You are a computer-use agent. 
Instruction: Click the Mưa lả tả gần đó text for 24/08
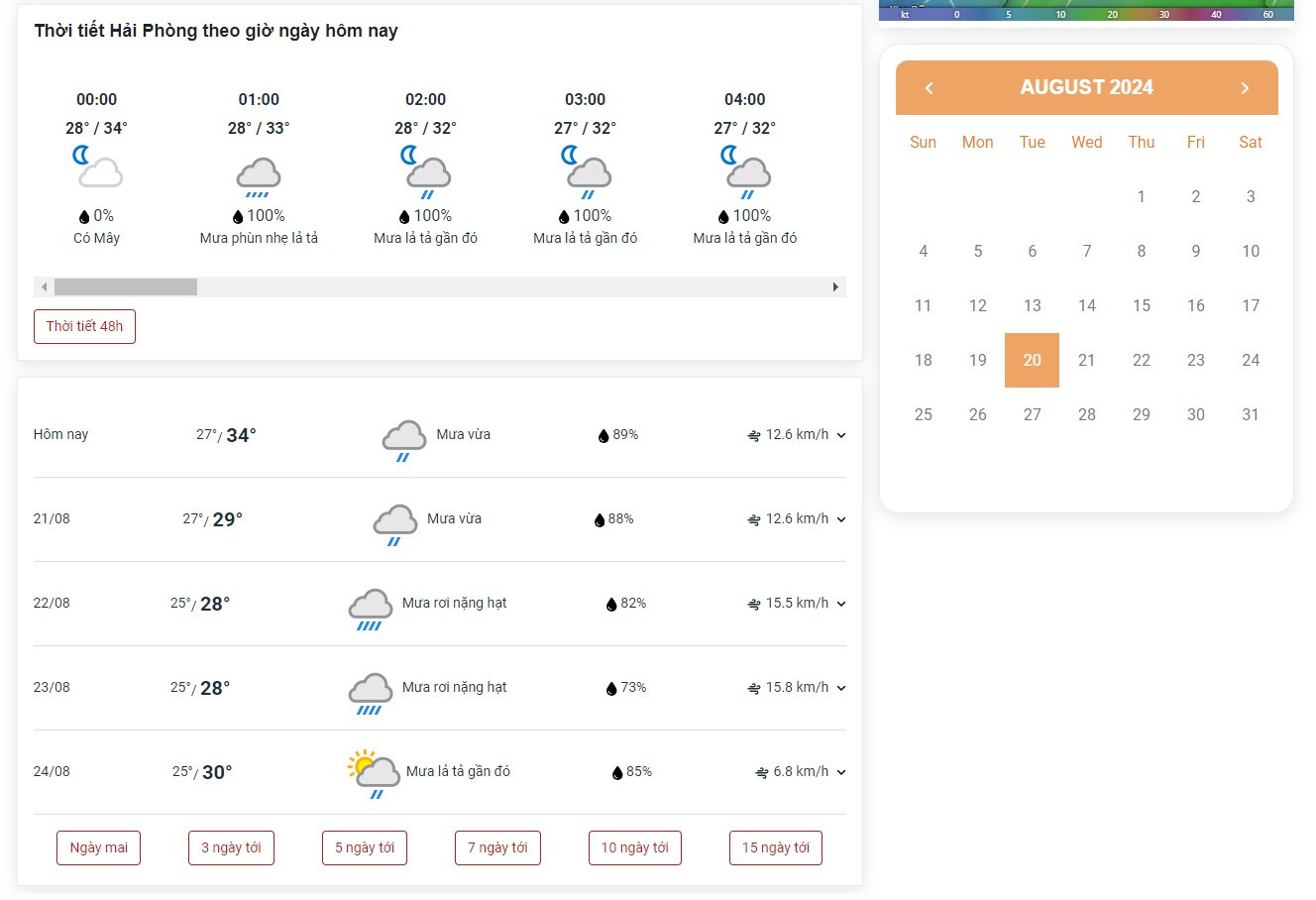pyautogui.click(x=458, y=771)
